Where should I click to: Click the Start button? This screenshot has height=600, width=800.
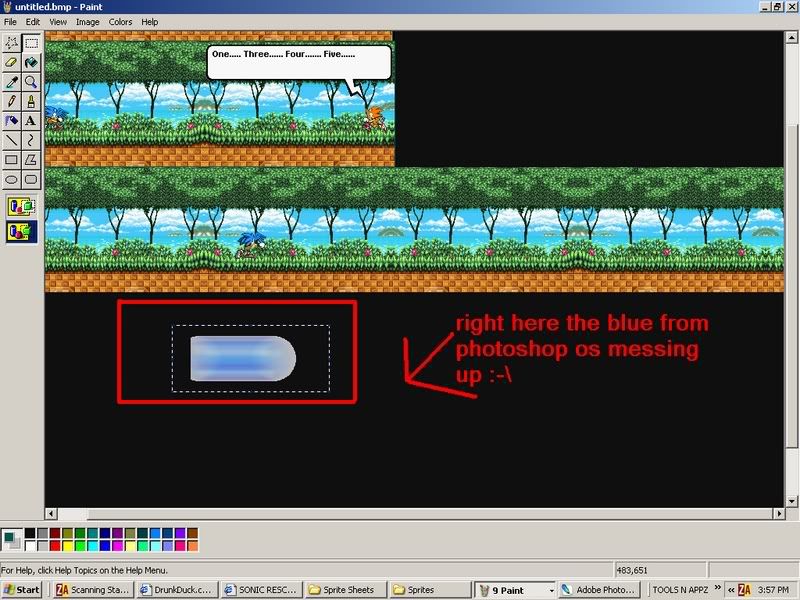pos(21,590)
